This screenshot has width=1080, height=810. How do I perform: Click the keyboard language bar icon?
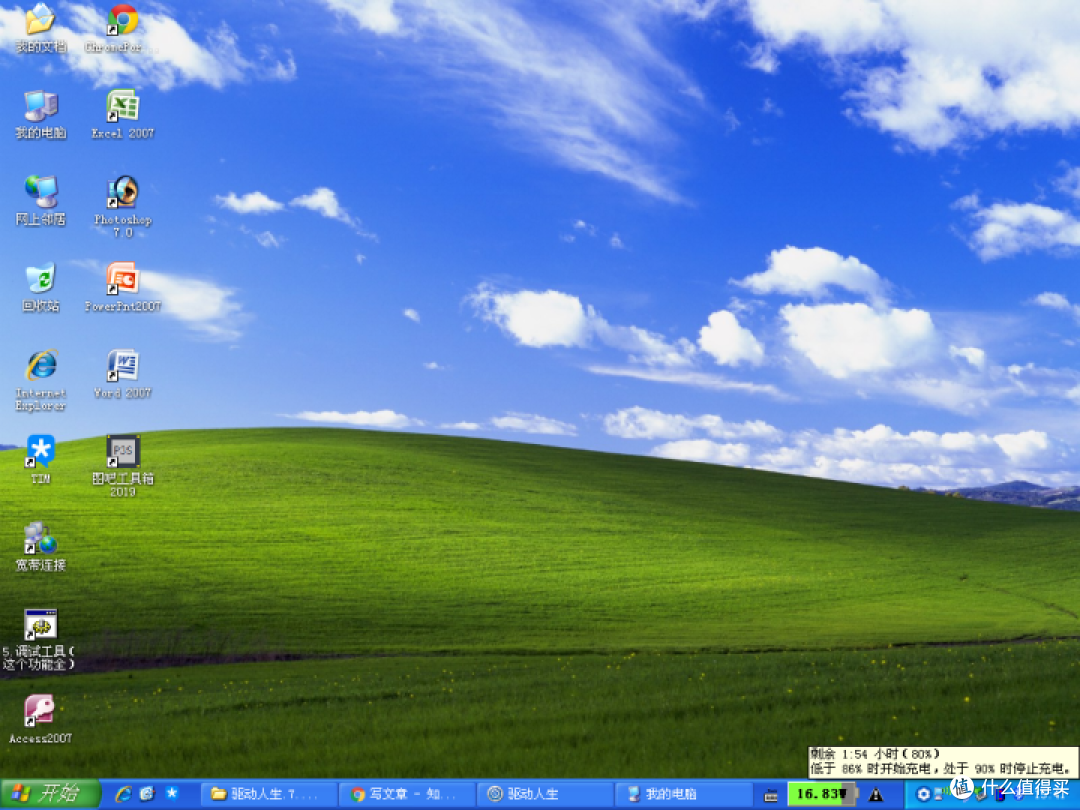click(771, 796)
